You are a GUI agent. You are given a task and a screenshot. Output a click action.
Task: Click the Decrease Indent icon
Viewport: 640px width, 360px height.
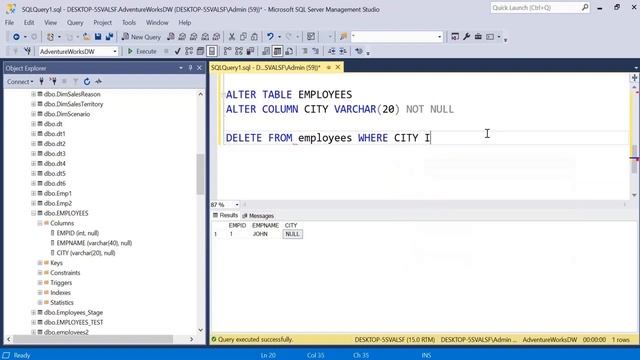[x=331, y=51]
